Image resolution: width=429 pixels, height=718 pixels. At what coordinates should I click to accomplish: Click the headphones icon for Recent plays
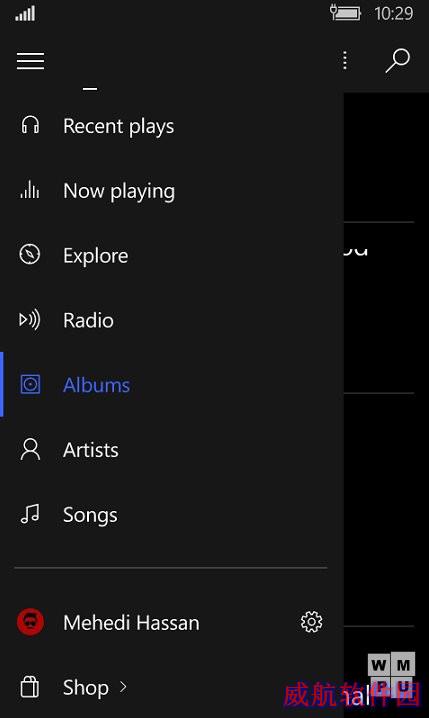coord(30,125)
